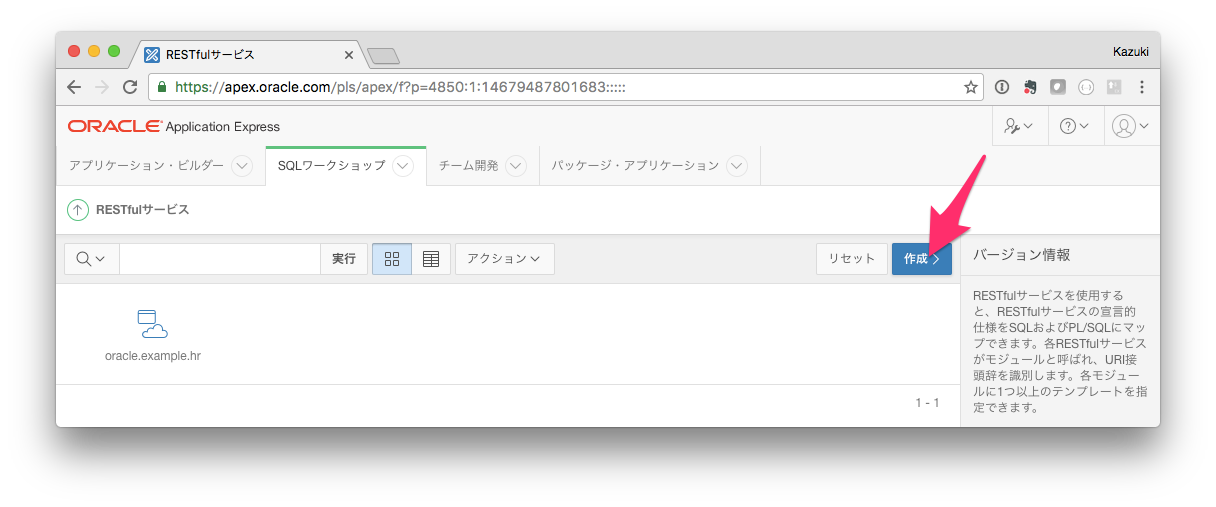Viewport: 1216px width, 507px height.
Task: Open the search column magnifier dropdown
Action: [91, 259]
